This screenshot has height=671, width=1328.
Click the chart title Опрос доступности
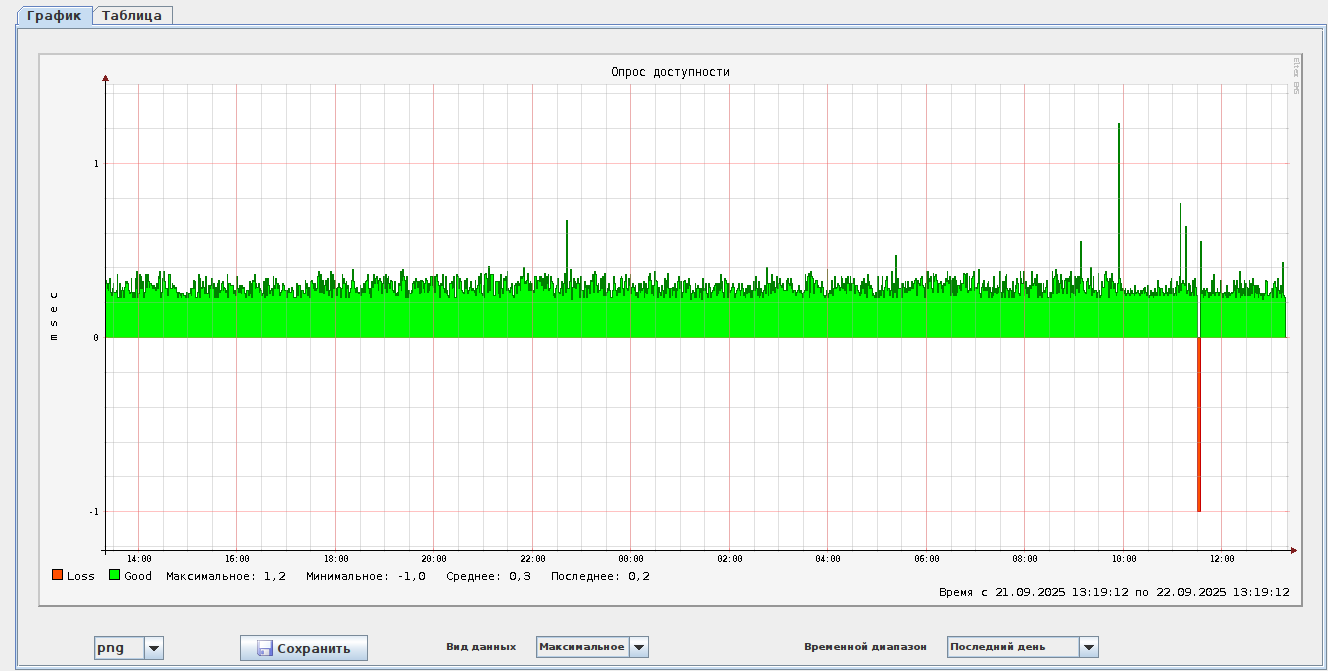click(670, 72)
